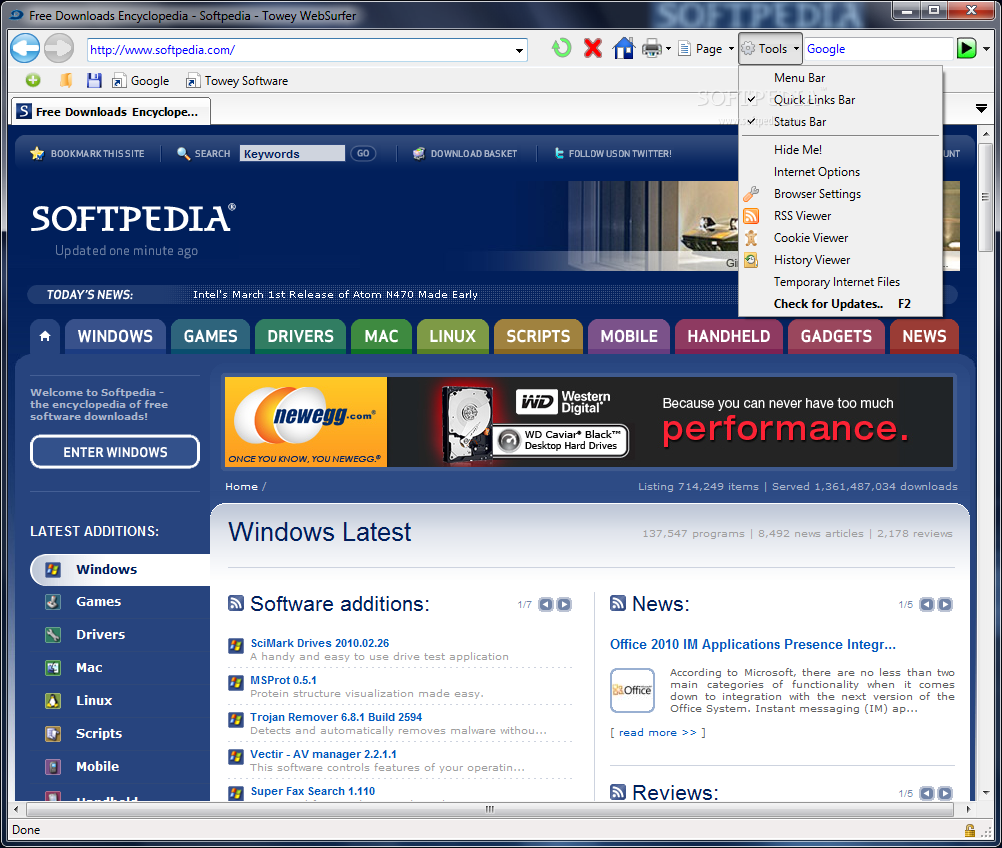The image size is (1002, 848).
Task: Switch to the GADGETS category tab
Action: (x=836, y=336)
